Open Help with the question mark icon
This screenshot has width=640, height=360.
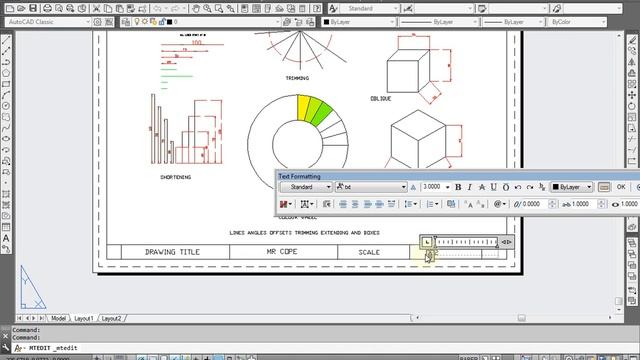pos(317,8)
